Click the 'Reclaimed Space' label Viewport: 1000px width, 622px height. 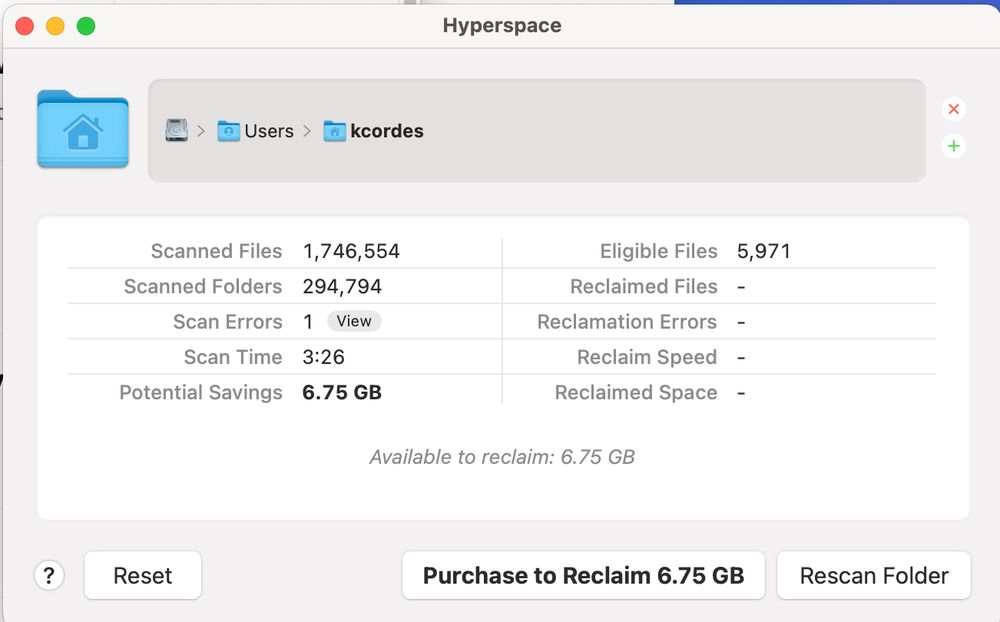(636, 392)
